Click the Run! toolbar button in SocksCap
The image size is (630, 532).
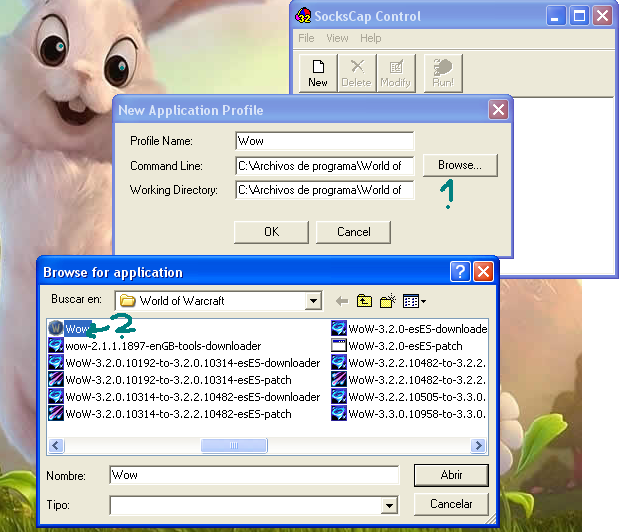pos(443,73)
